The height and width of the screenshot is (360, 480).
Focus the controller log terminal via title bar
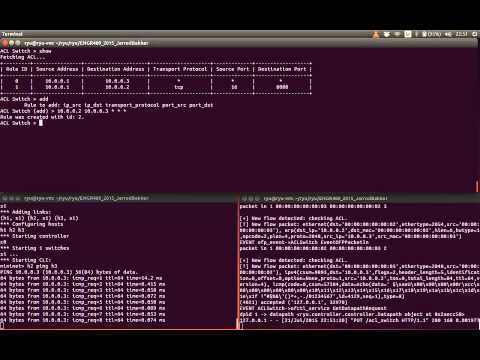[360, 198]
